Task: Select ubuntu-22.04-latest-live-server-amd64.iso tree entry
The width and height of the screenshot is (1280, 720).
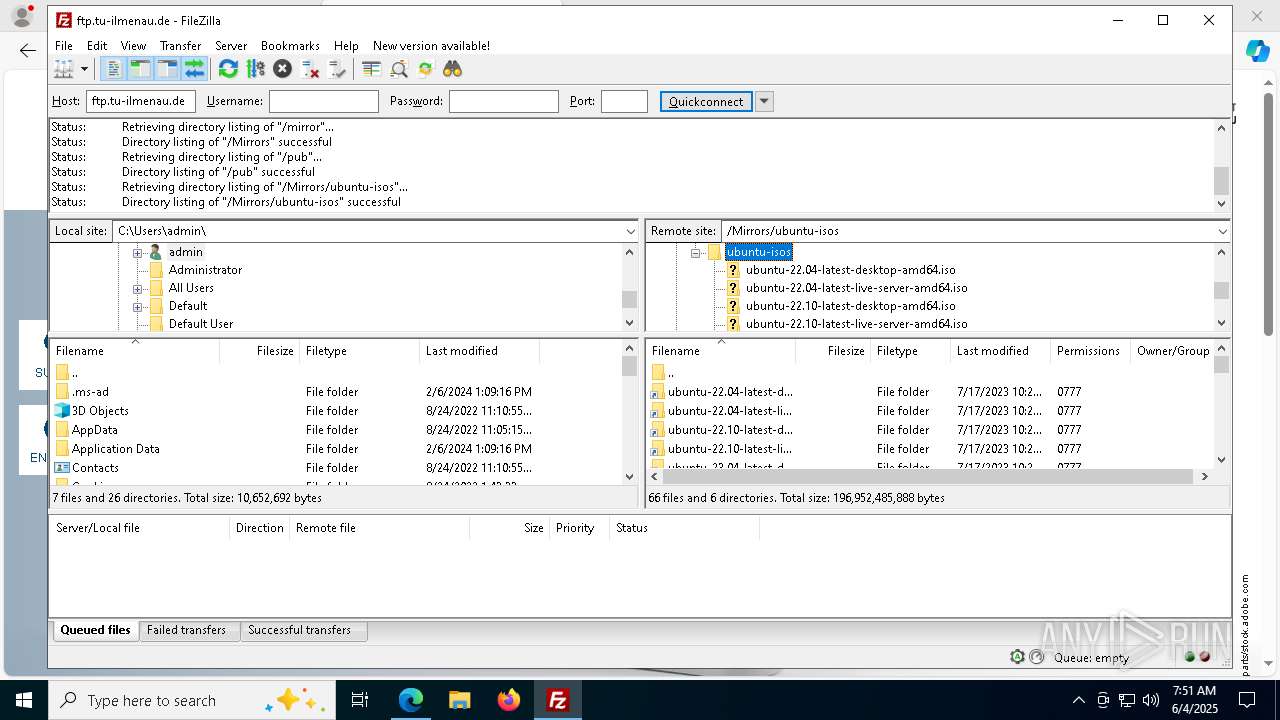Action: pos(856,288)
